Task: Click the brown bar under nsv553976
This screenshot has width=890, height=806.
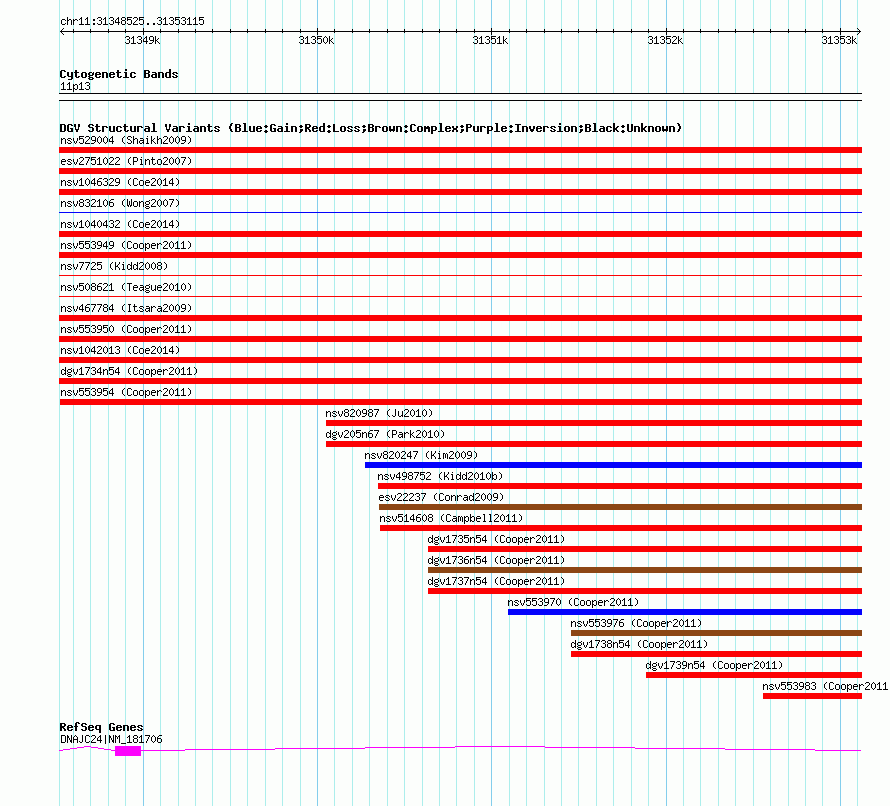Action: tap(716, 633)
